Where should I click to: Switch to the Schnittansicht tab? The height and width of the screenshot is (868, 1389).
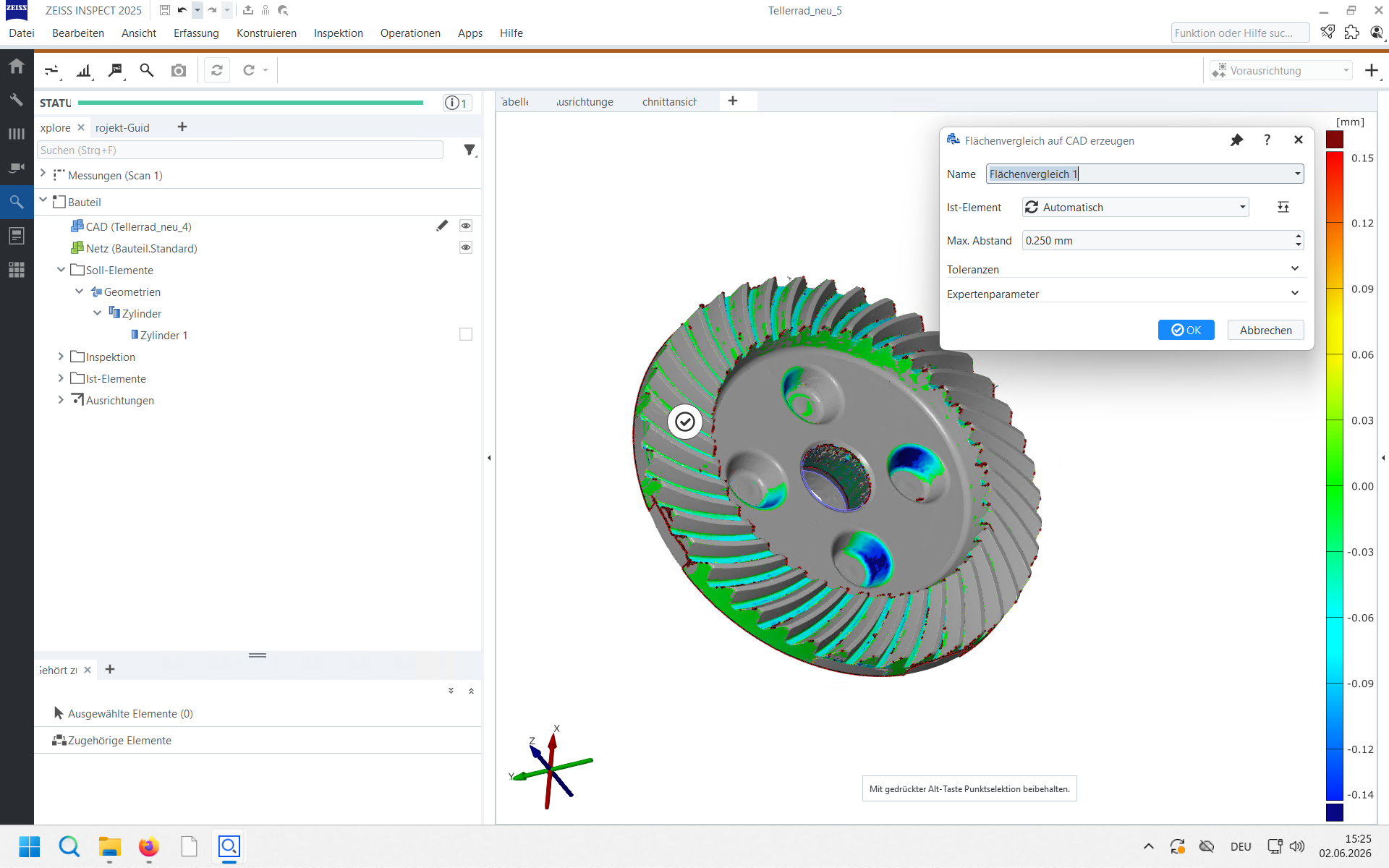[x=669, y=102]
